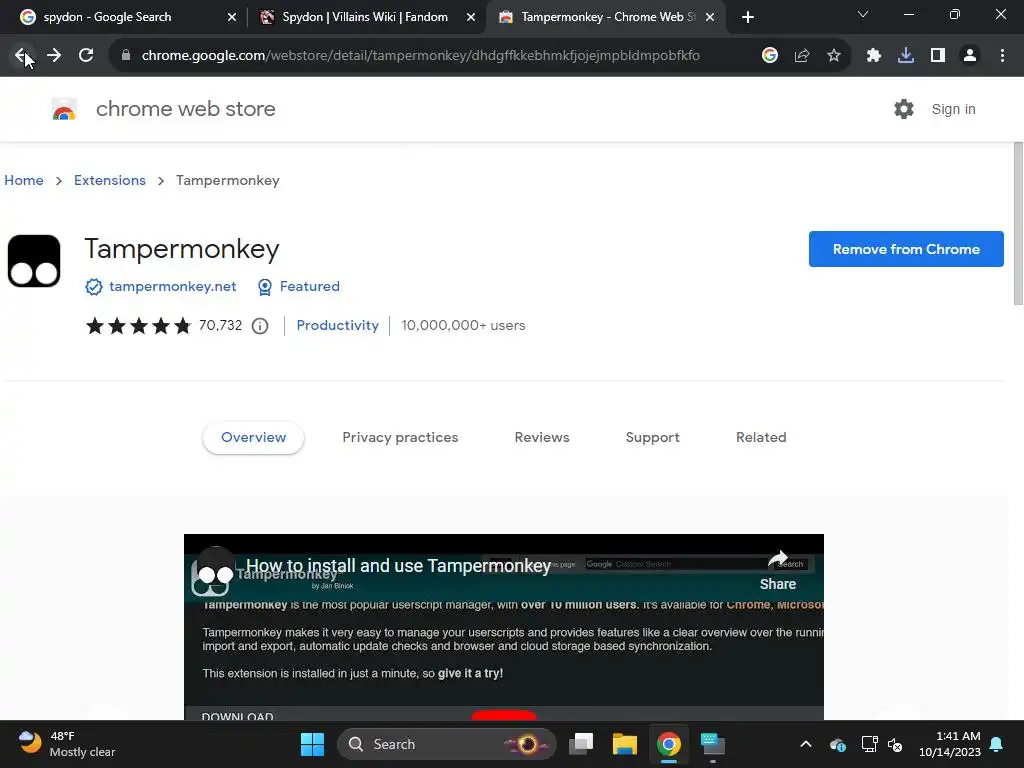Close the Tampermonkey web store tab
The width and height of the screenshot is (1024, 768).
[x=710, y=17]
